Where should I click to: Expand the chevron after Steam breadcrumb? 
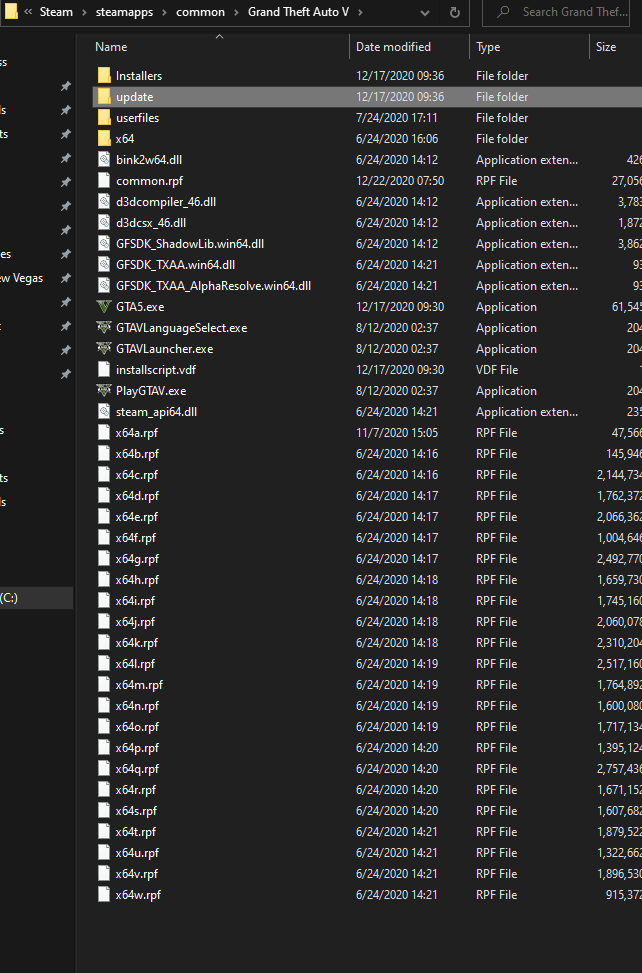84,12
